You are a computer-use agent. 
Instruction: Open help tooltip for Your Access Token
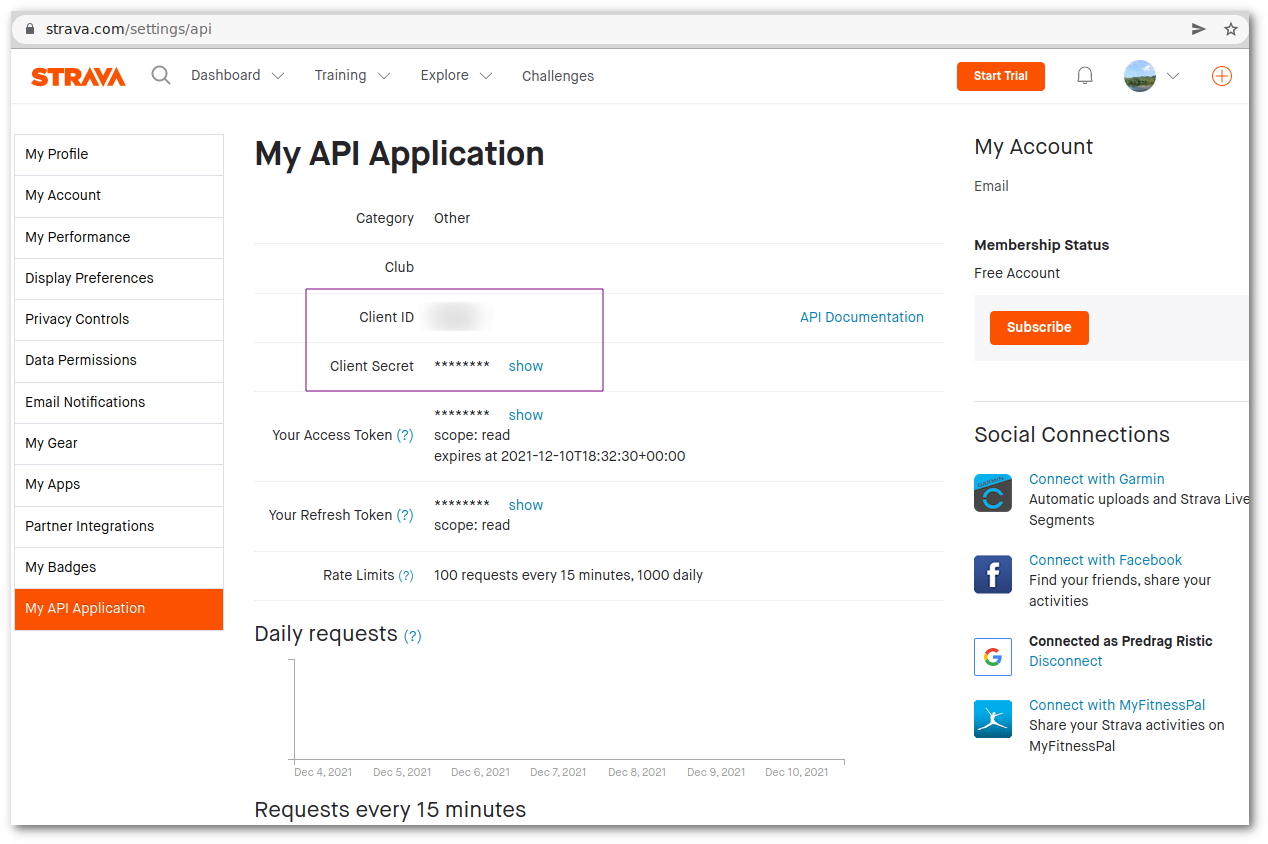405,435
